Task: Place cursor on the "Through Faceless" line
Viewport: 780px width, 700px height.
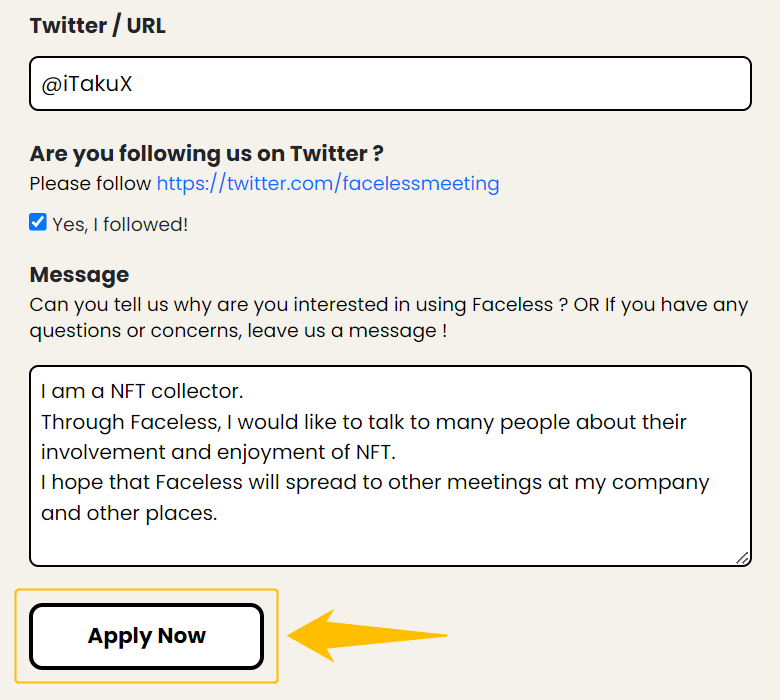Action: [364, 422]
